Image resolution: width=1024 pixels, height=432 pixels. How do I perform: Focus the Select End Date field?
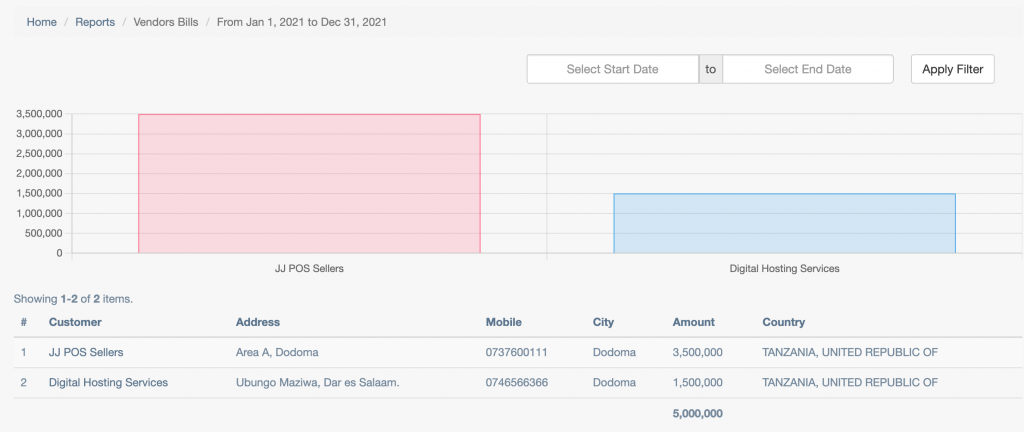(808, 69)
